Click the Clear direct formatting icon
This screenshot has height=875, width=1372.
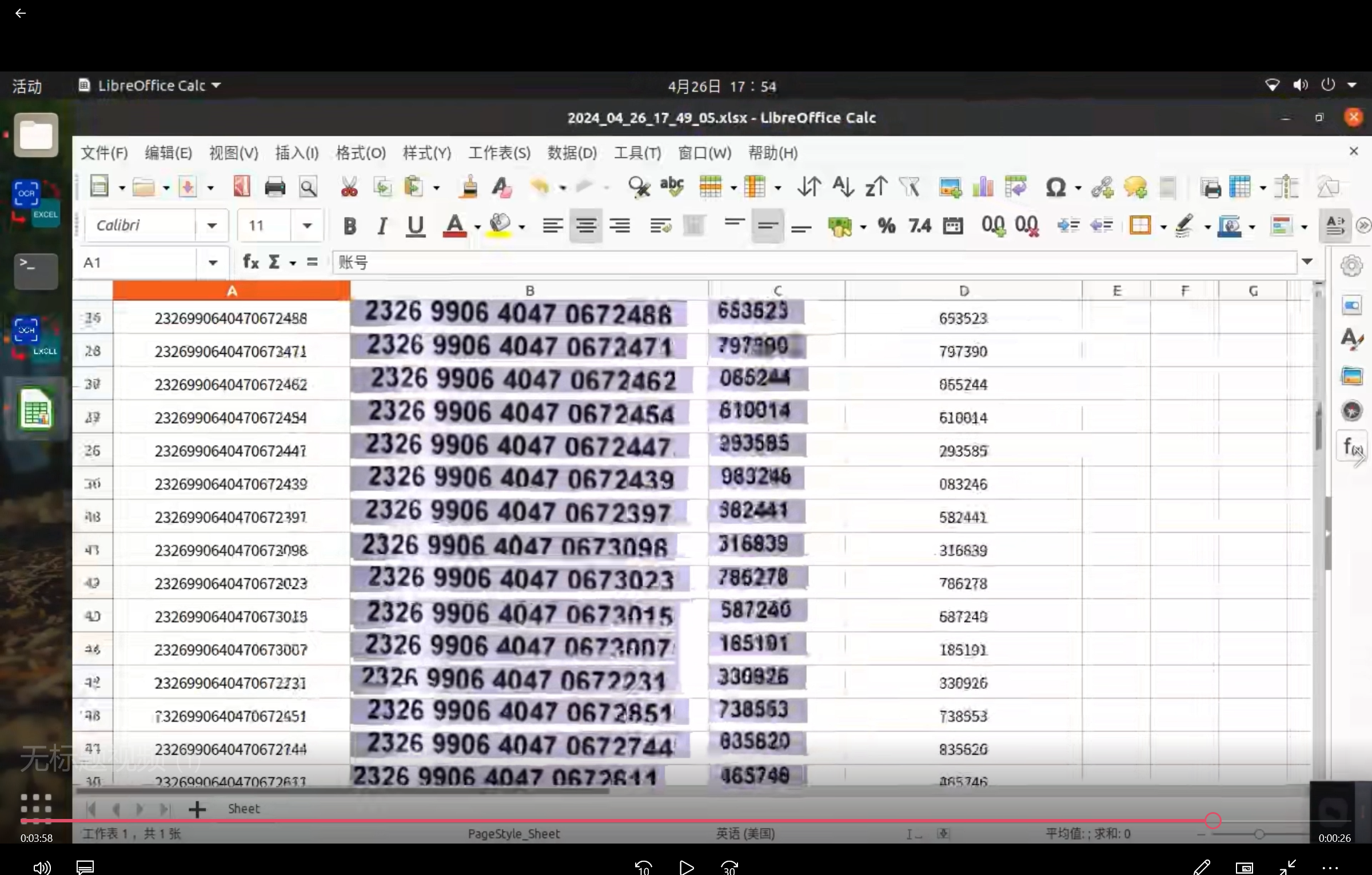click(502, 187)
